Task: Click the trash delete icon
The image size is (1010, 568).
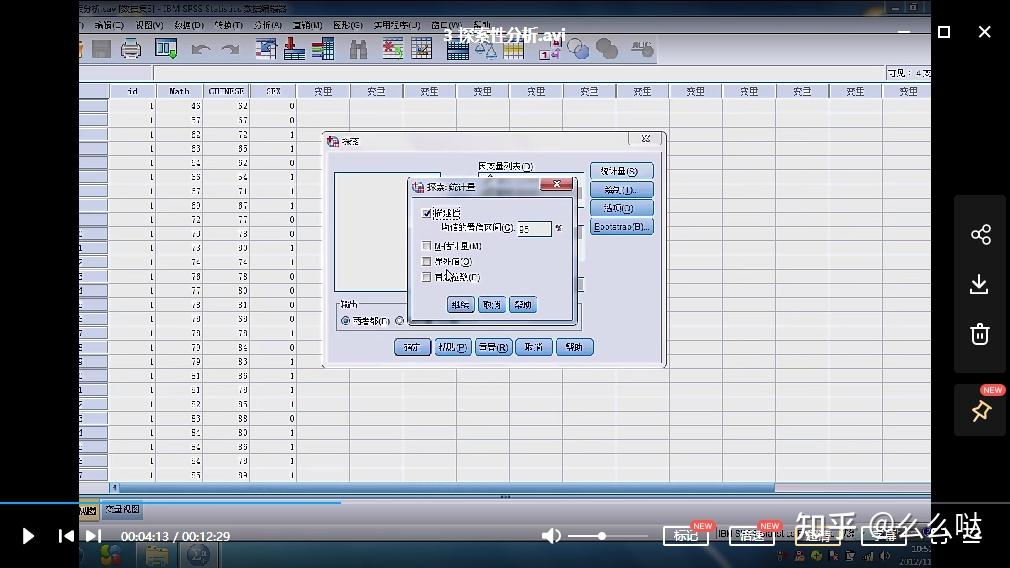Action: pos(980,334)
